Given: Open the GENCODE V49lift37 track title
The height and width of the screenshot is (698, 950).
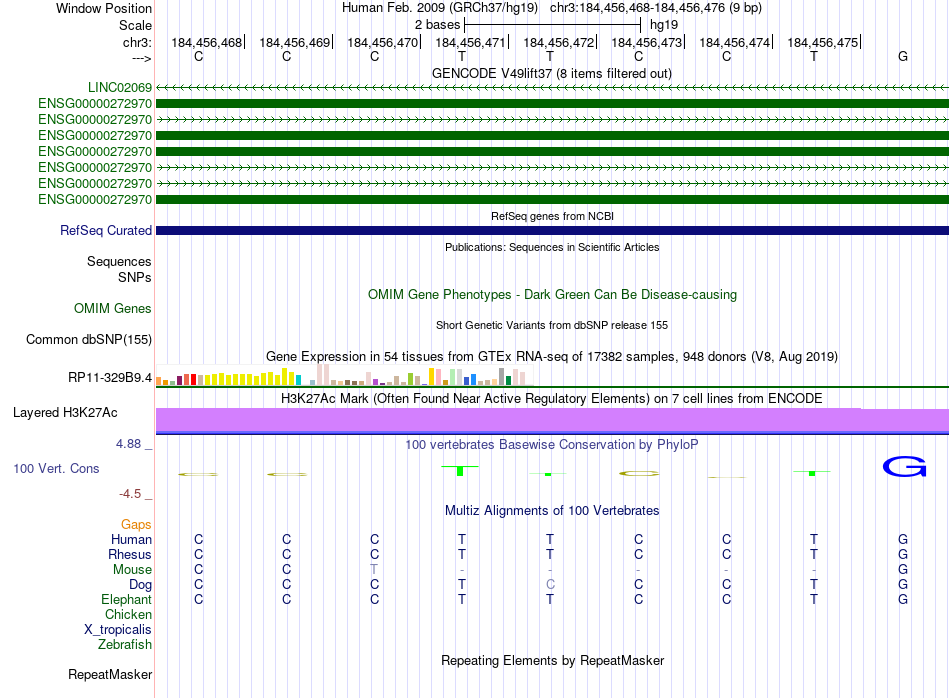Looking at the screenshot, I should (551, 73).
